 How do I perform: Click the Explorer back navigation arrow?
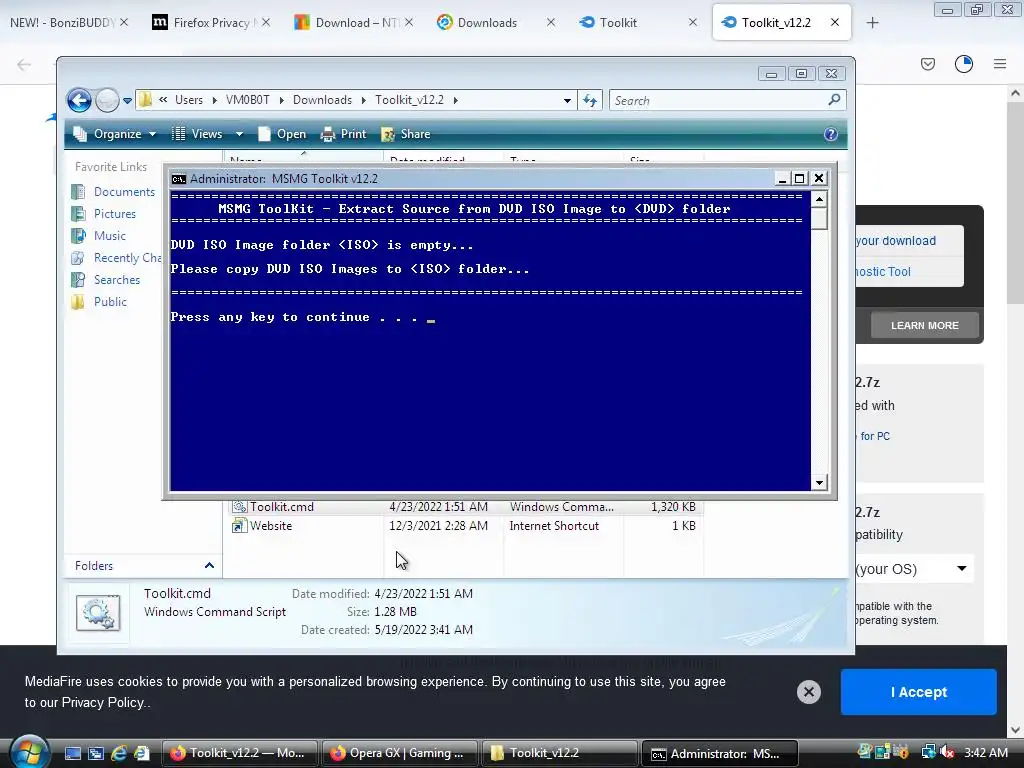79,101
